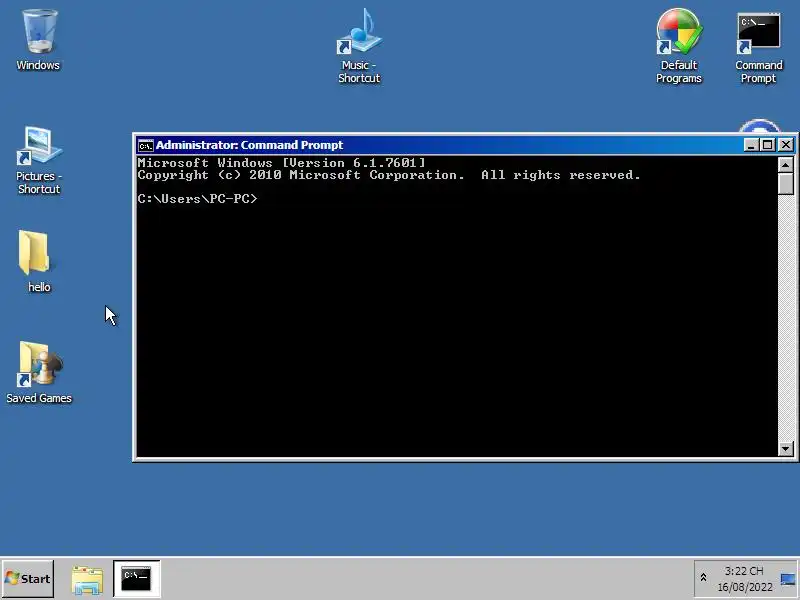Click the Start button on the taskbar
Image resolution: width=800 pixels, height=600 pixels.
point(28,579)
